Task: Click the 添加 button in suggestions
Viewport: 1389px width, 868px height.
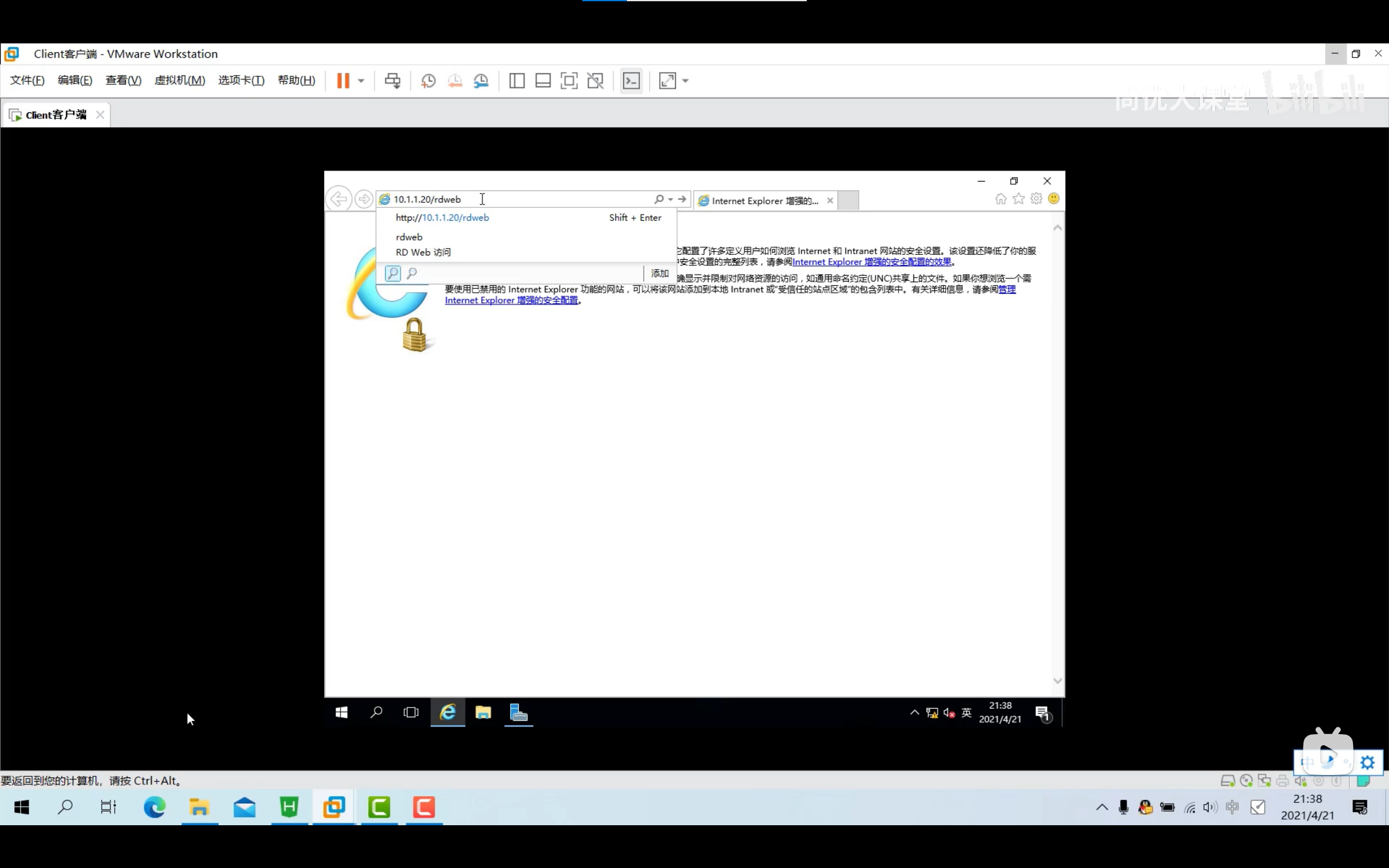Action: click(x=659, y=273)
